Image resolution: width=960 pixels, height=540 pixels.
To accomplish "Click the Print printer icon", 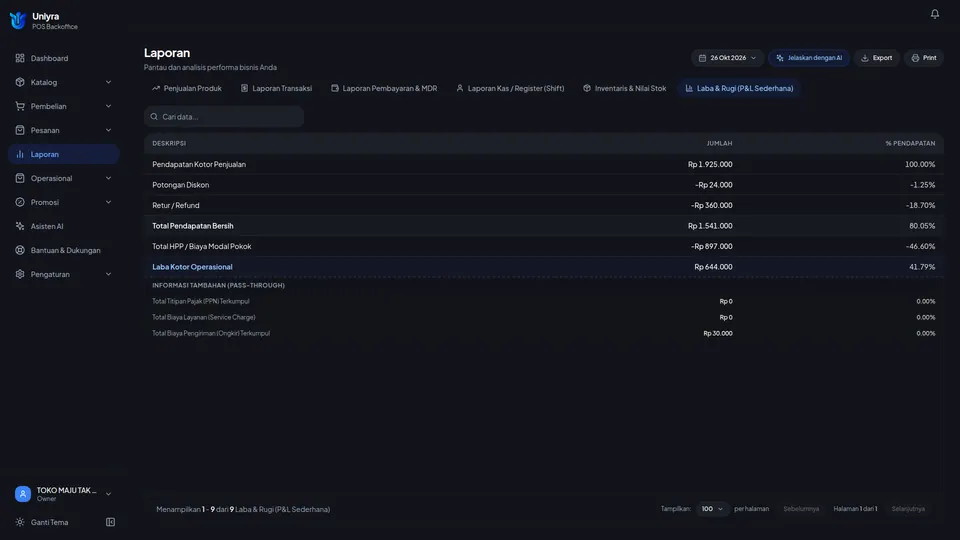I will [915, 58].
